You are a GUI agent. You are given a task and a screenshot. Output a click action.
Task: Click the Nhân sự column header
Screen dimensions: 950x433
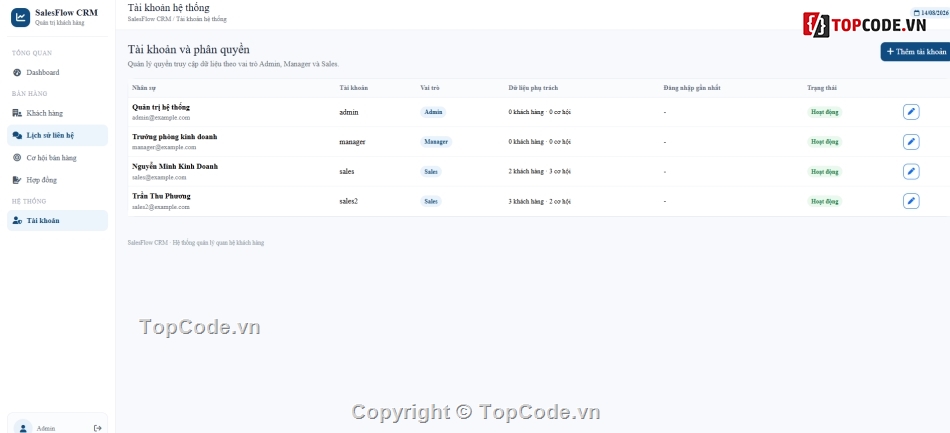click(144, 88)
